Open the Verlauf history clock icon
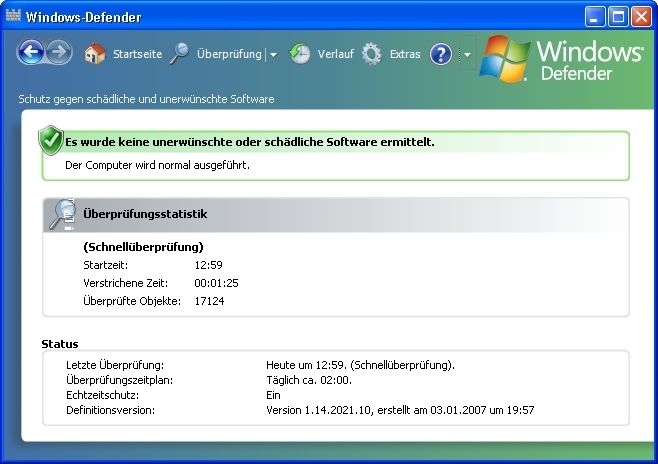The width and height of the screenshot is (658, 464). 300,54
